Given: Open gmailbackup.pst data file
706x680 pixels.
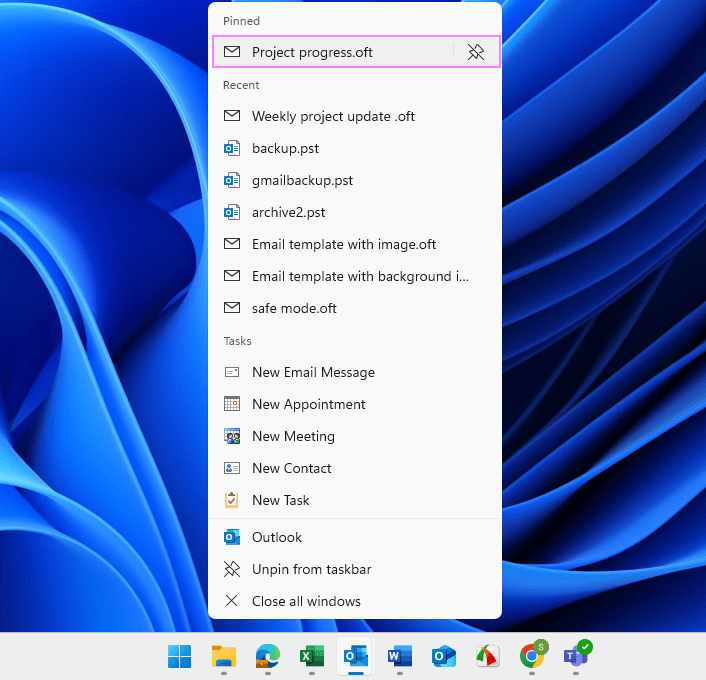Looking at the screenshot, I should coord(355,180).
